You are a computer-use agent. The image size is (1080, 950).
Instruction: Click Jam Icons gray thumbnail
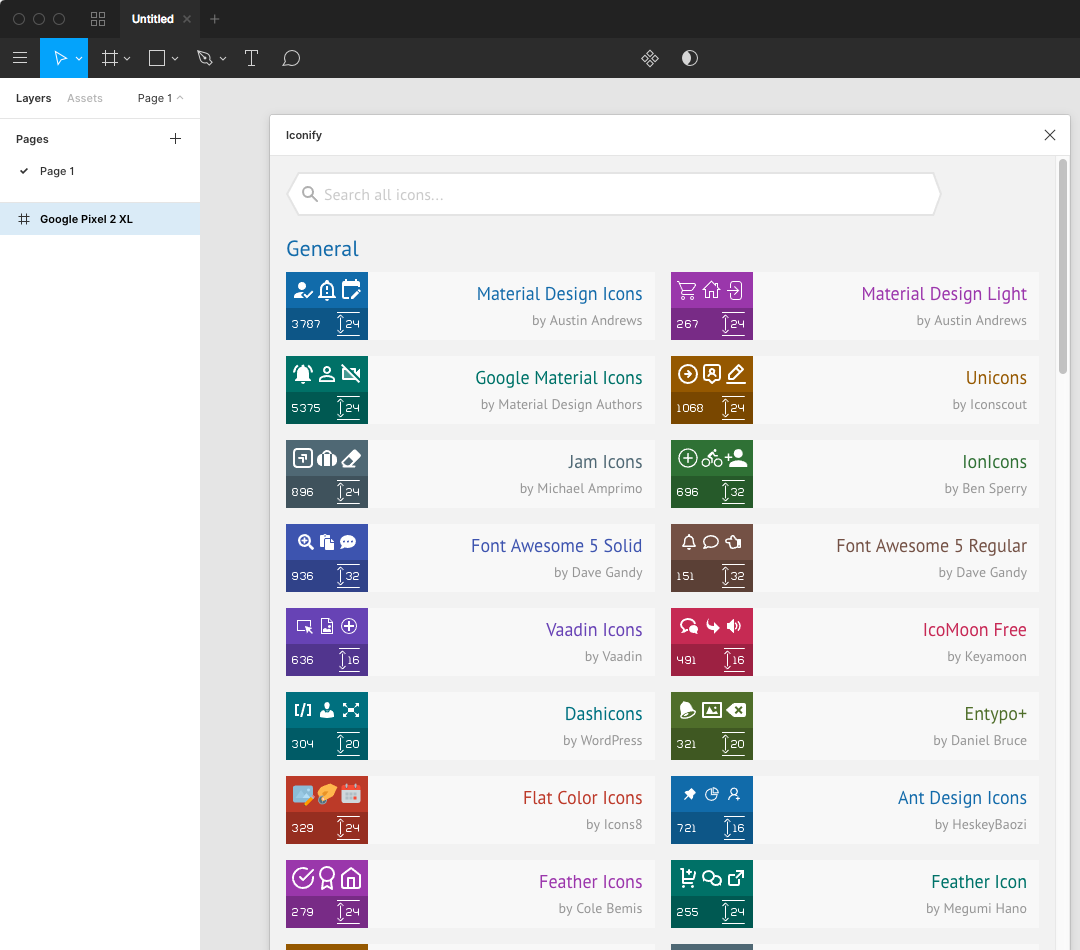coord(326,474)
